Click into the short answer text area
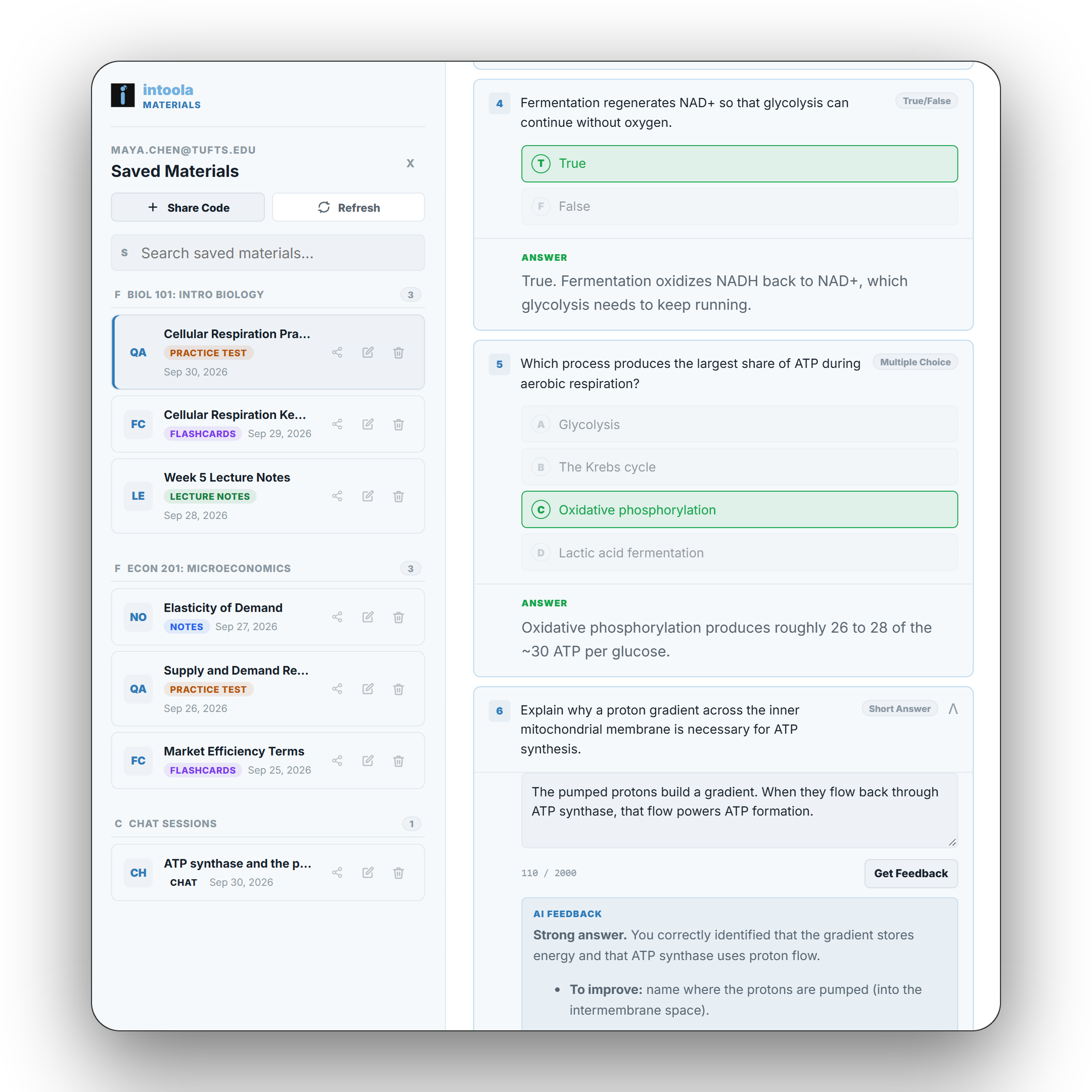 coord(739,810)
